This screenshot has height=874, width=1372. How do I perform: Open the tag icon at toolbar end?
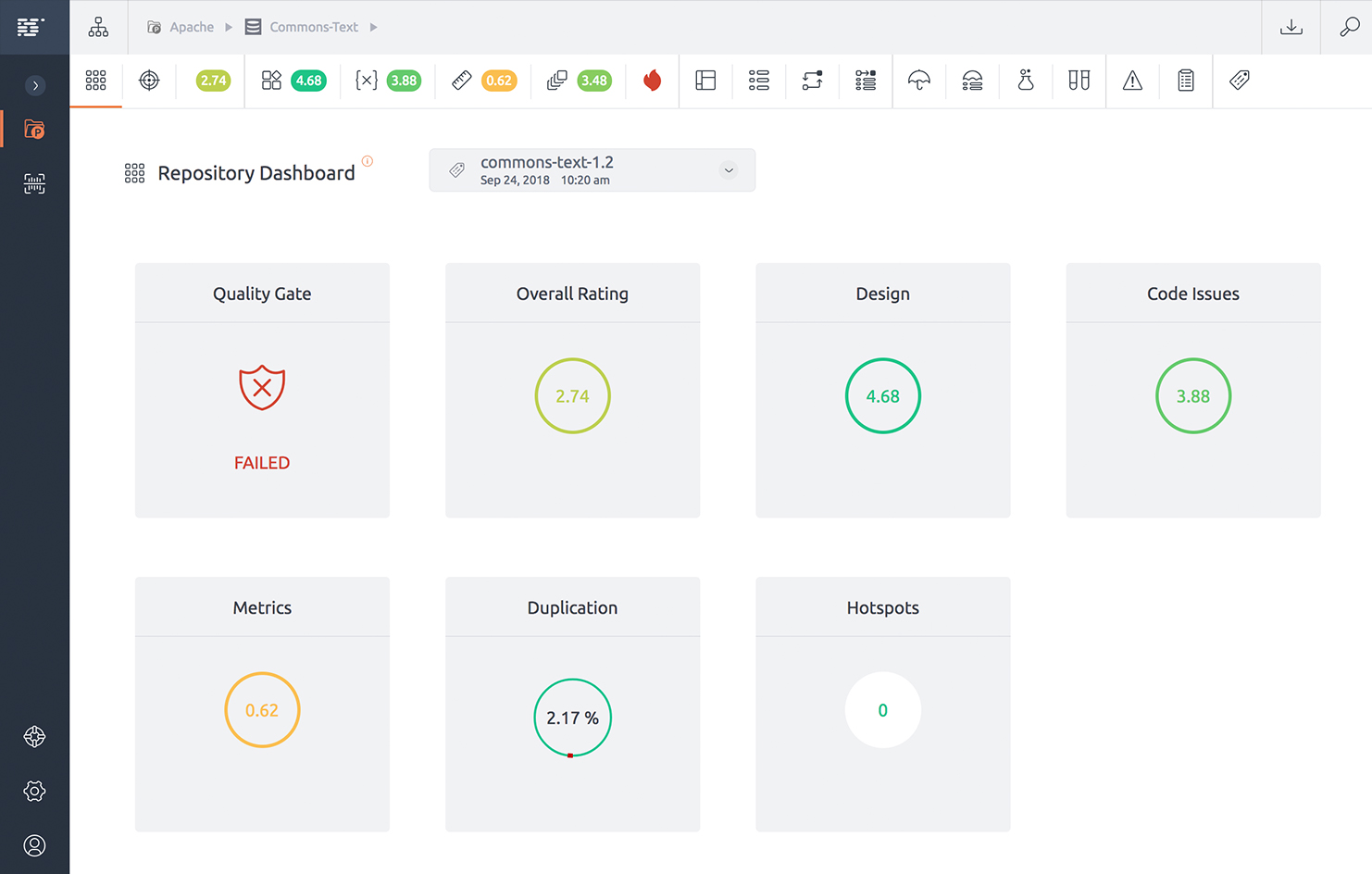coord(1239,81)
